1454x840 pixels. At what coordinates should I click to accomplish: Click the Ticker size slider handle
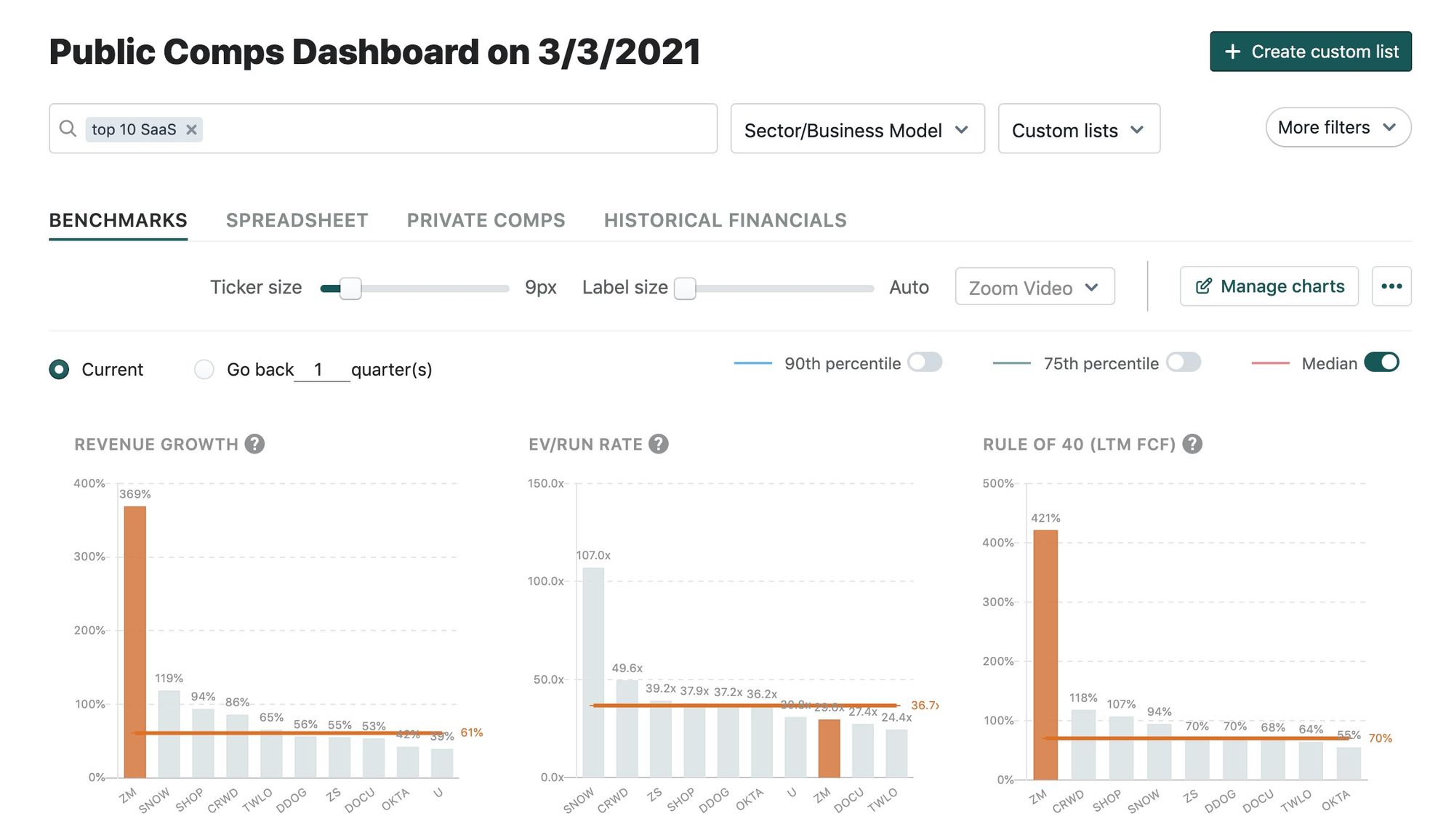pos(350,288)
